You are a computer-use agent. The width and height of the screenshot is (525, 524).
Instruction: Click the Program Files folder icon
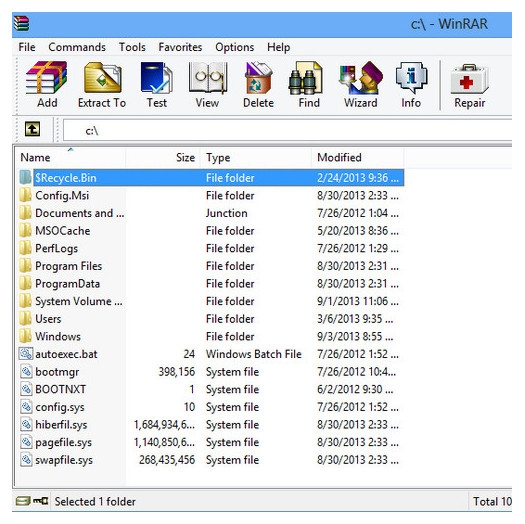25,266
